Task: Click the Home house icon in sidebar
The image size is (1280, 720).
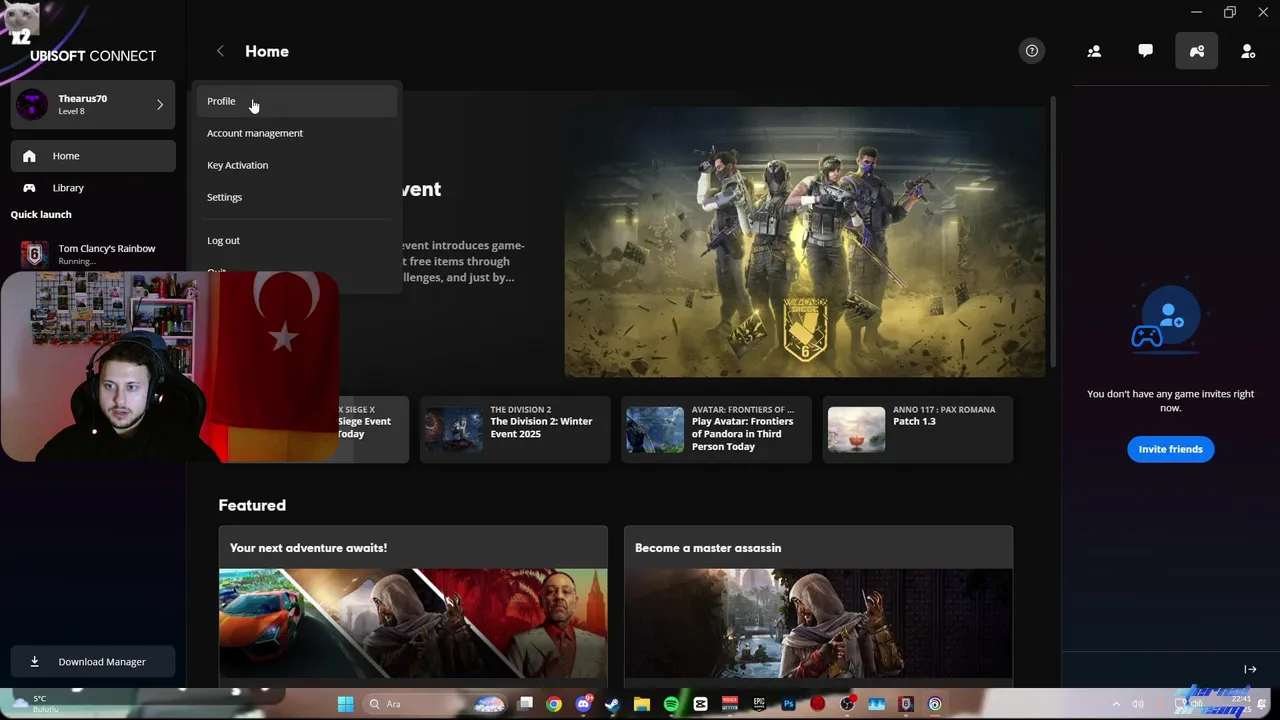Action: [29, 156]
